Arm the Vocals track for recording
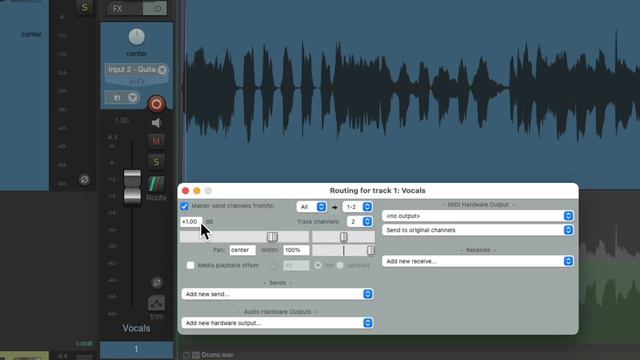Viewport: 640px width, 360px height. tap(156, 104)
